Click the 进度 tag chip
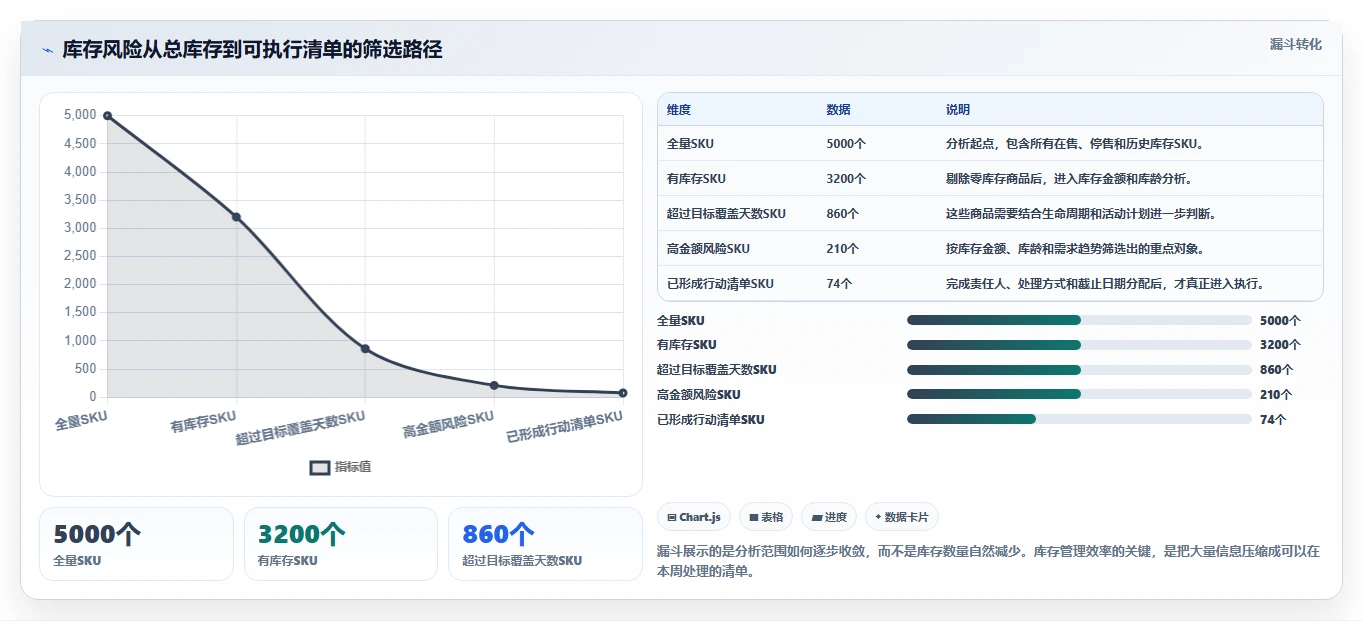This screenshot has height=621, width=1363. 828,517
